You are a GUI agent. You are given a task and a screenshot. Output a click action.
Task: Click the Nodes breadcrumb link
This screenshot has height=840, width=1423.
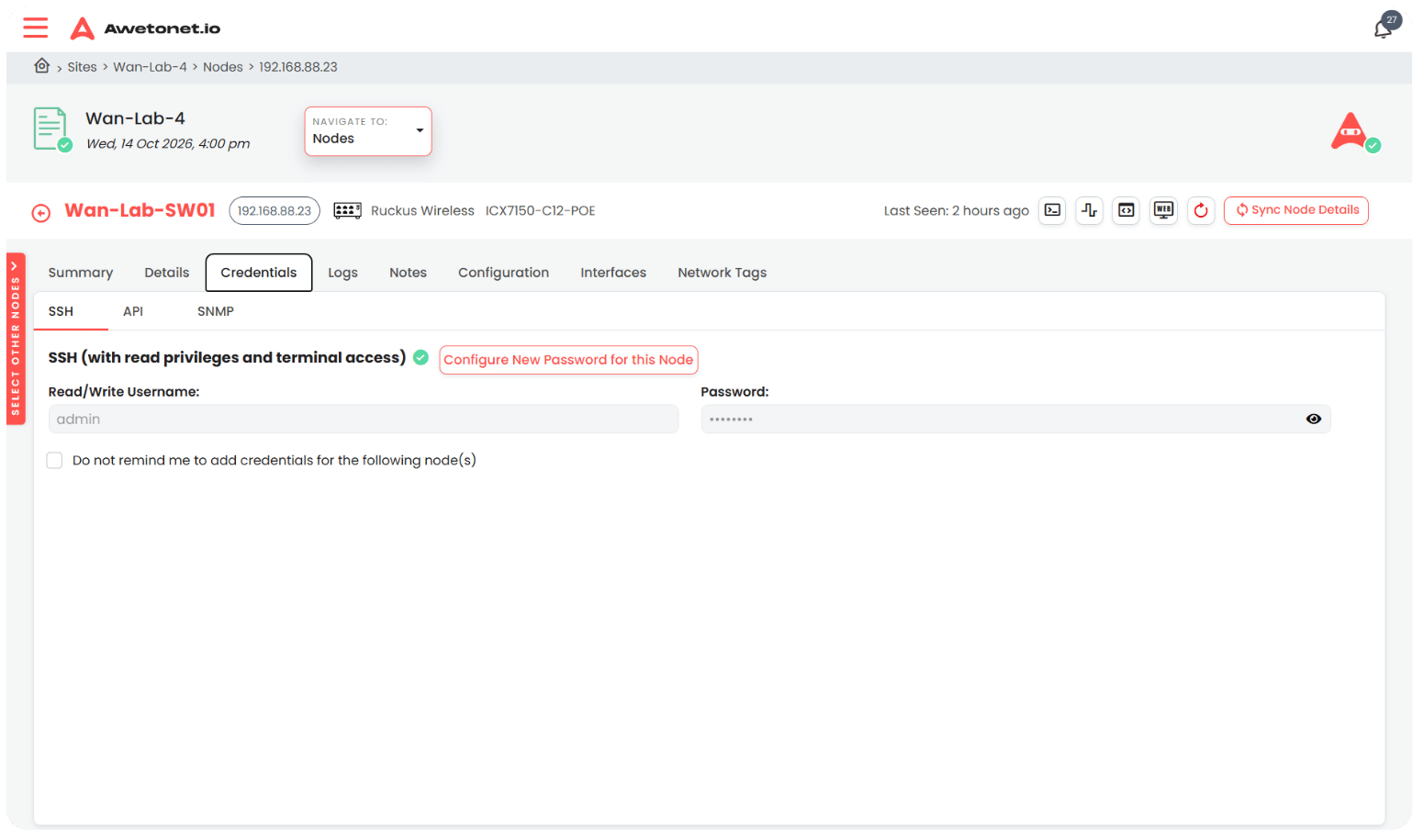pyautogui.click(x=223, y=67)
